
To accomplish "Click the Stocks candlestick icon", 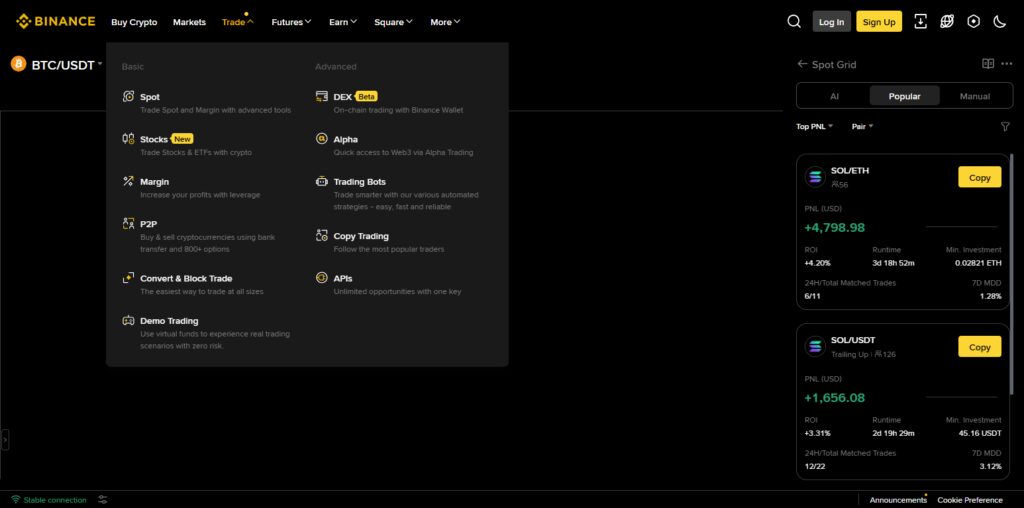I will pos(129,139).
